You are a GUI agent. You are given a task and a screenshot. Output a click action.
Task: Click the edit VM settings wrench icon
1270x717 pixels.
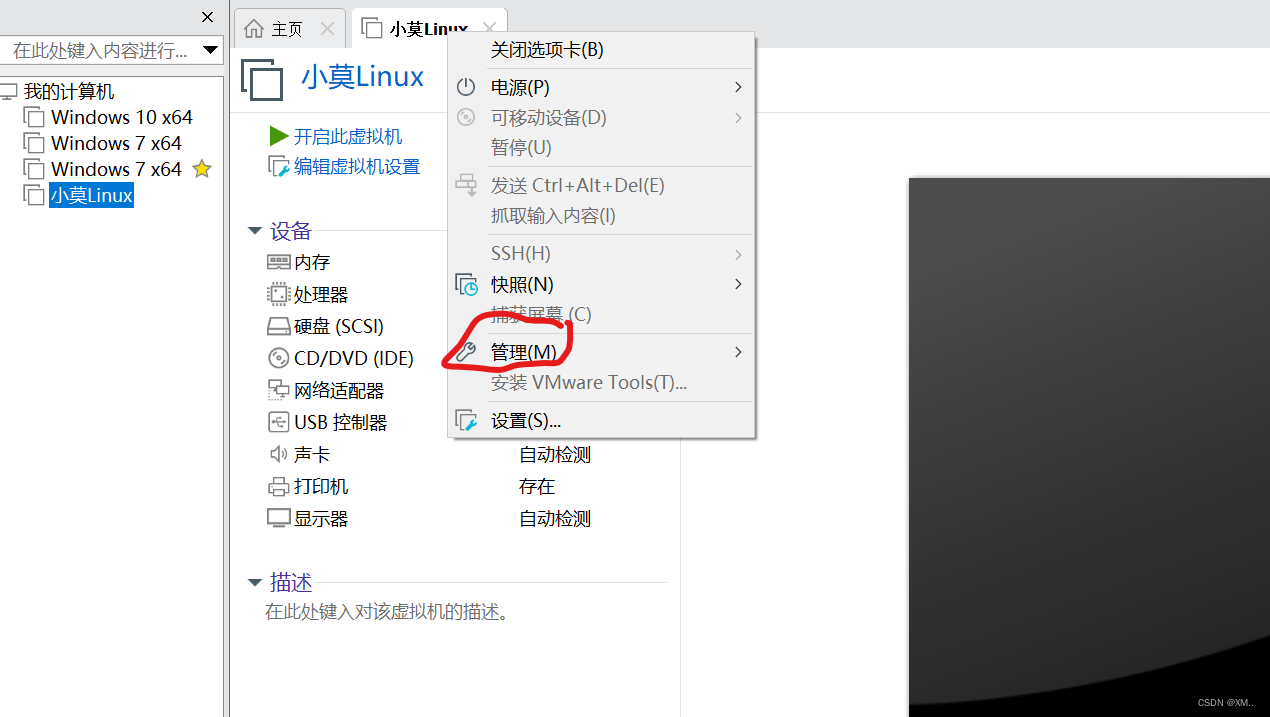(x=279, y=167)
